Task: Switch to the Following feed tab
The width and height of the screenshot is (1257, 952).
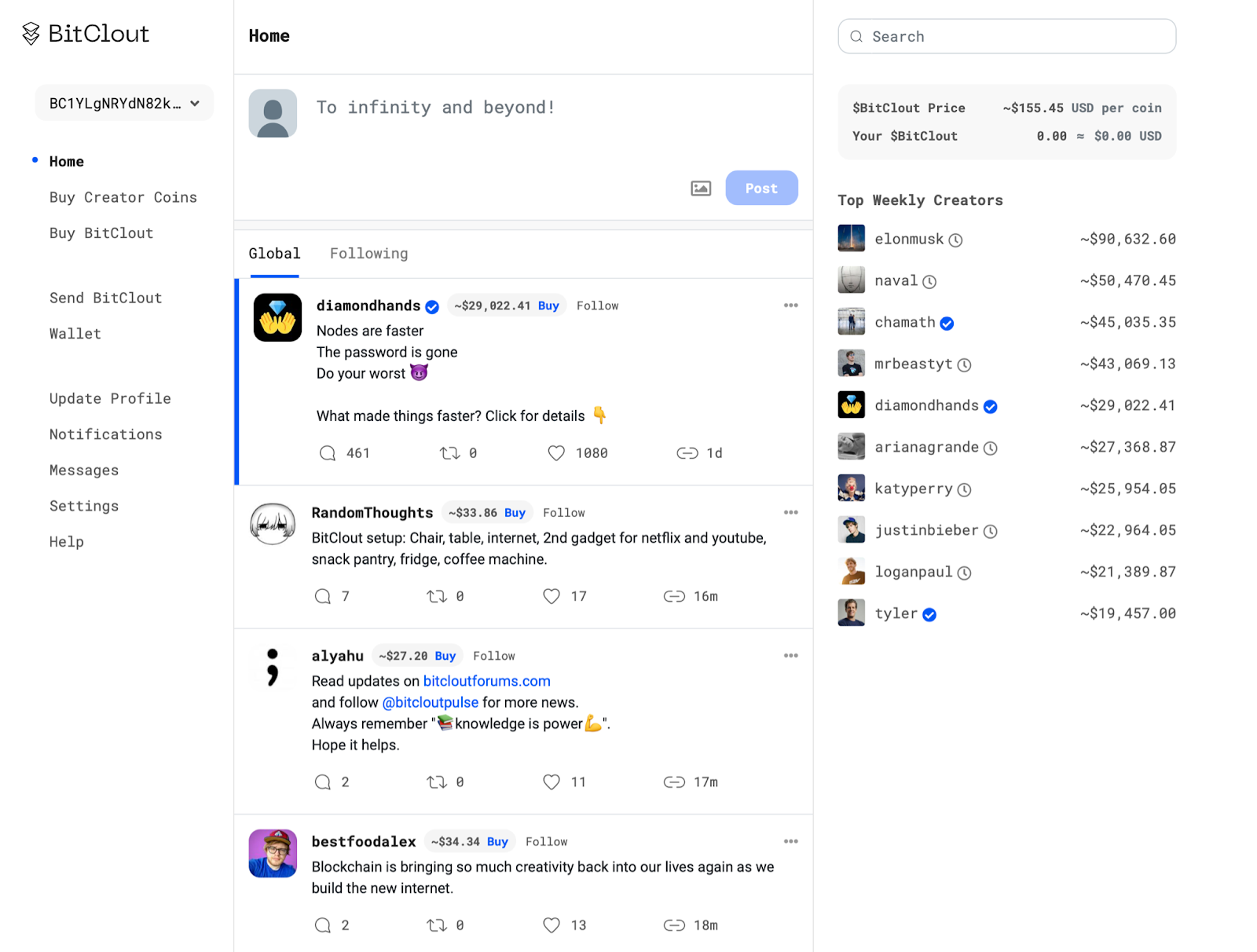Action: pos(368,254)
